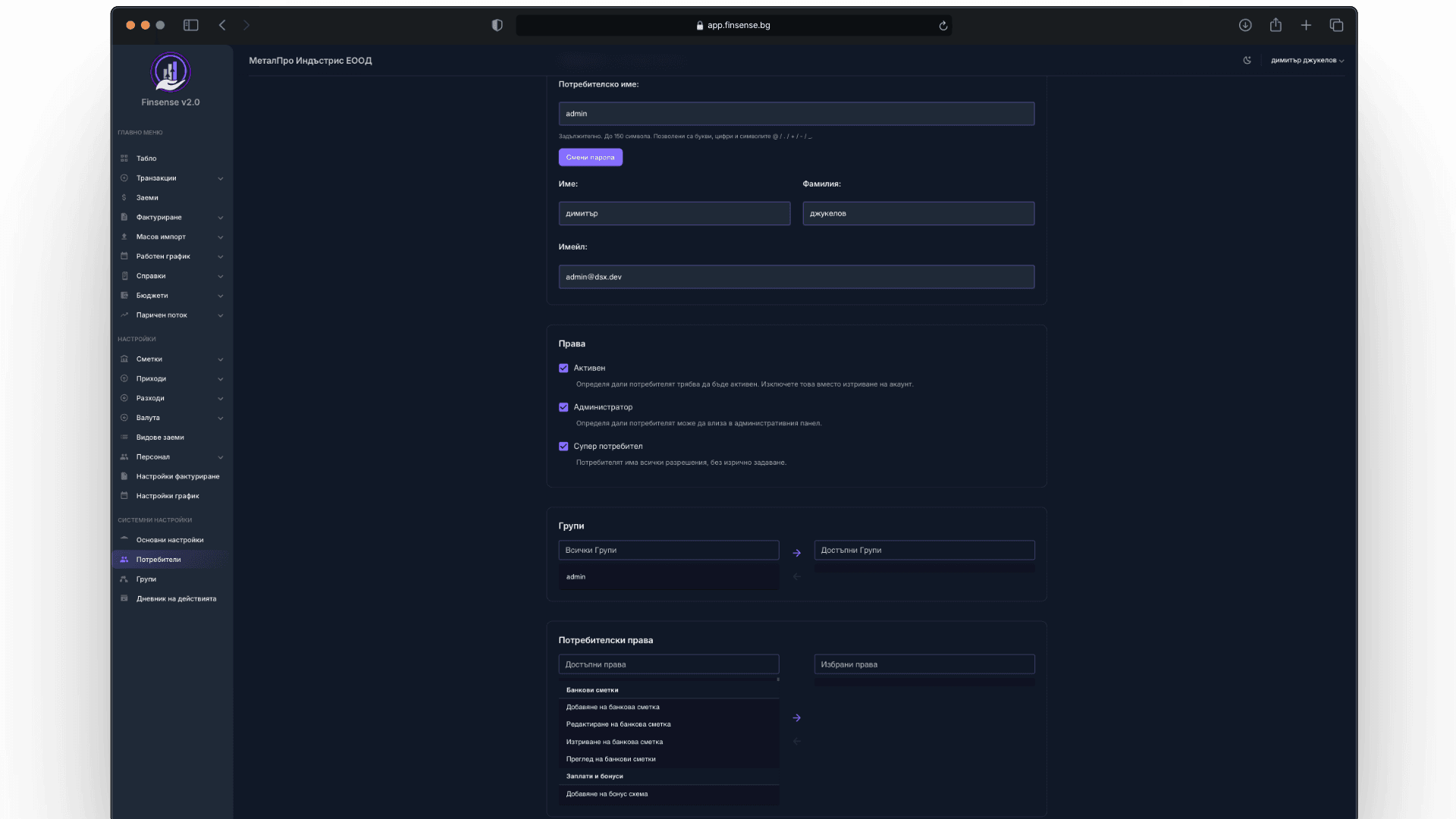Click the Смени парола button

pyautogui.click(x=591, y=158)
